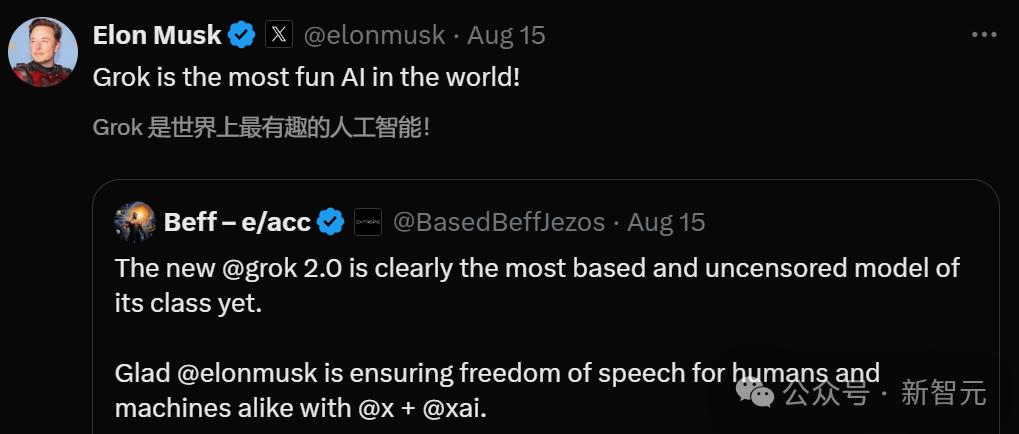
Task: Open the tweet's three-dot more options menu
Action: tap(985, 35)
